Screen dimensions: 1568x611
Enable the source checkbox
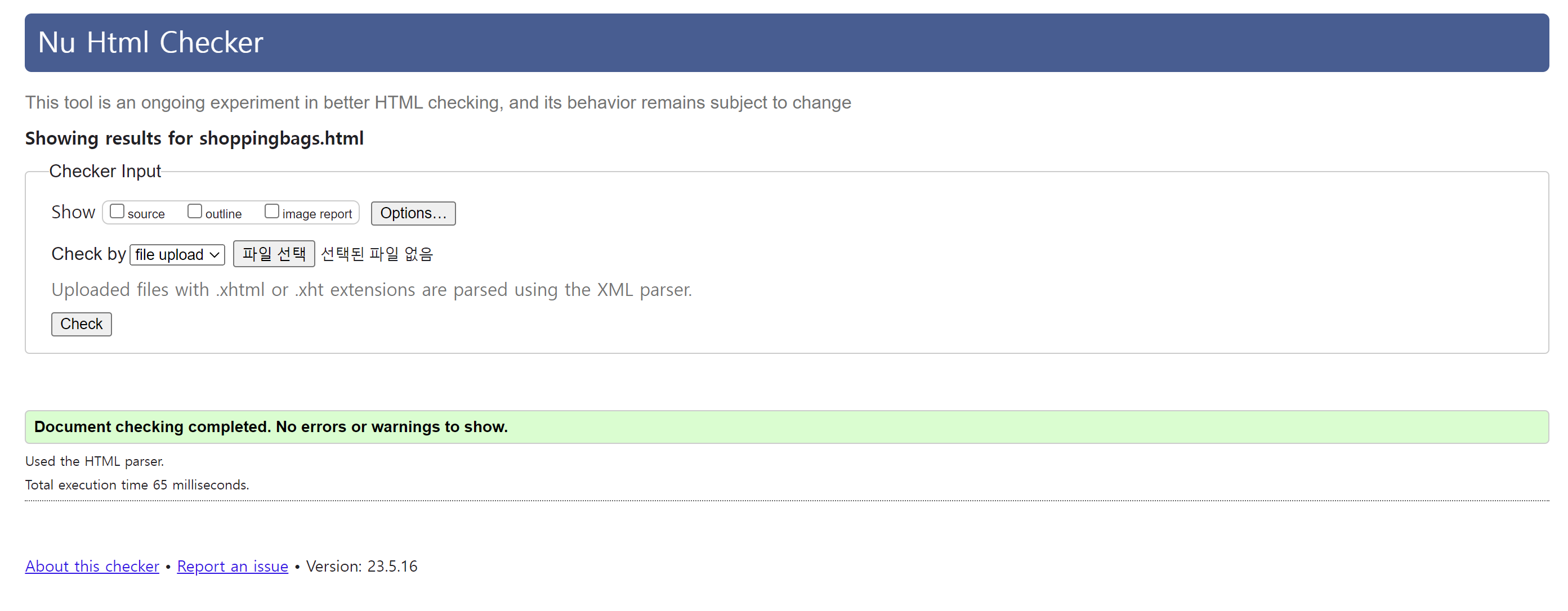click(x=117, y=212)
